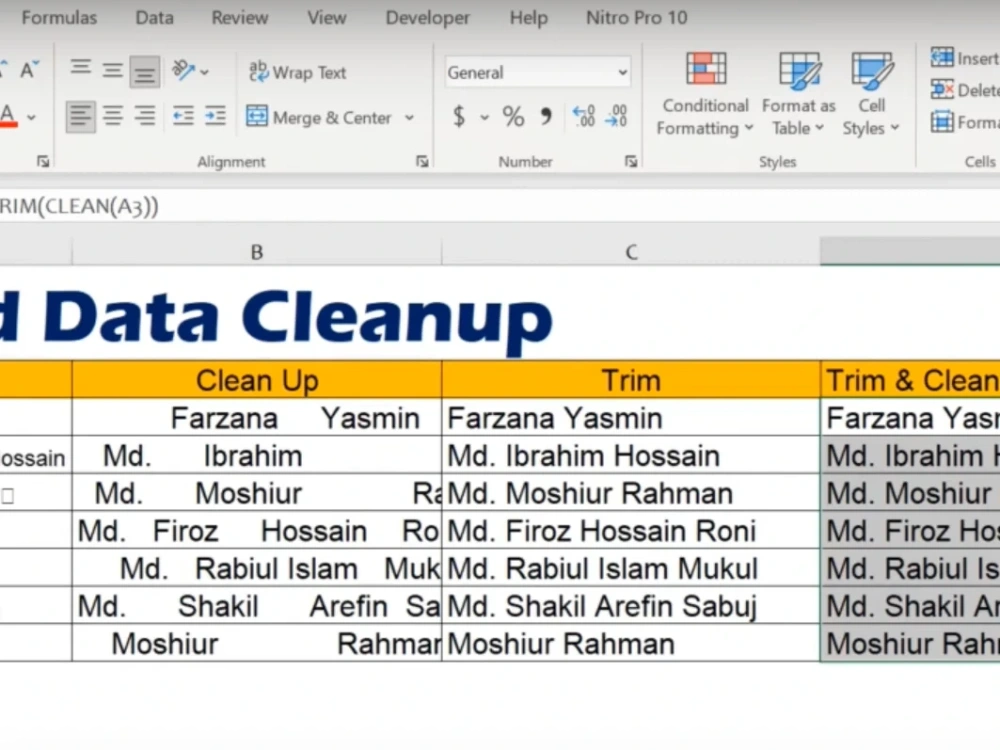The image size is (1000, 750).
Task: Apply Comma Style format
Action: 546,117
